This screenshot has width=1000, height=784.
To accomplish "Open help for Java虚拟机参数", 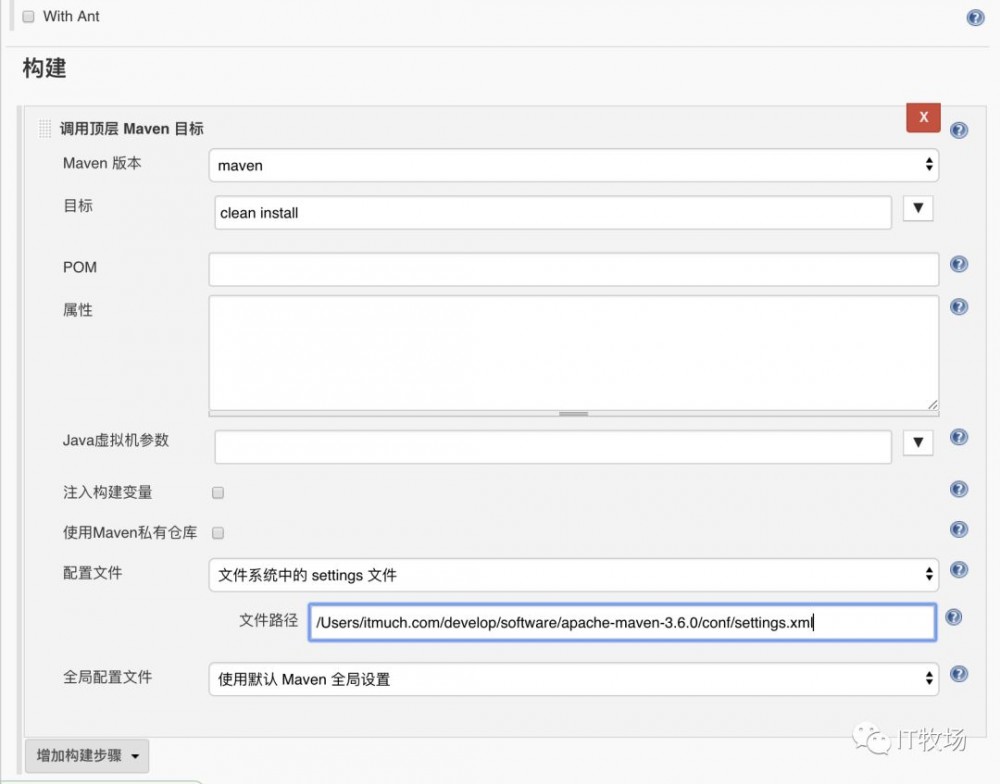I will click(958, 437).
